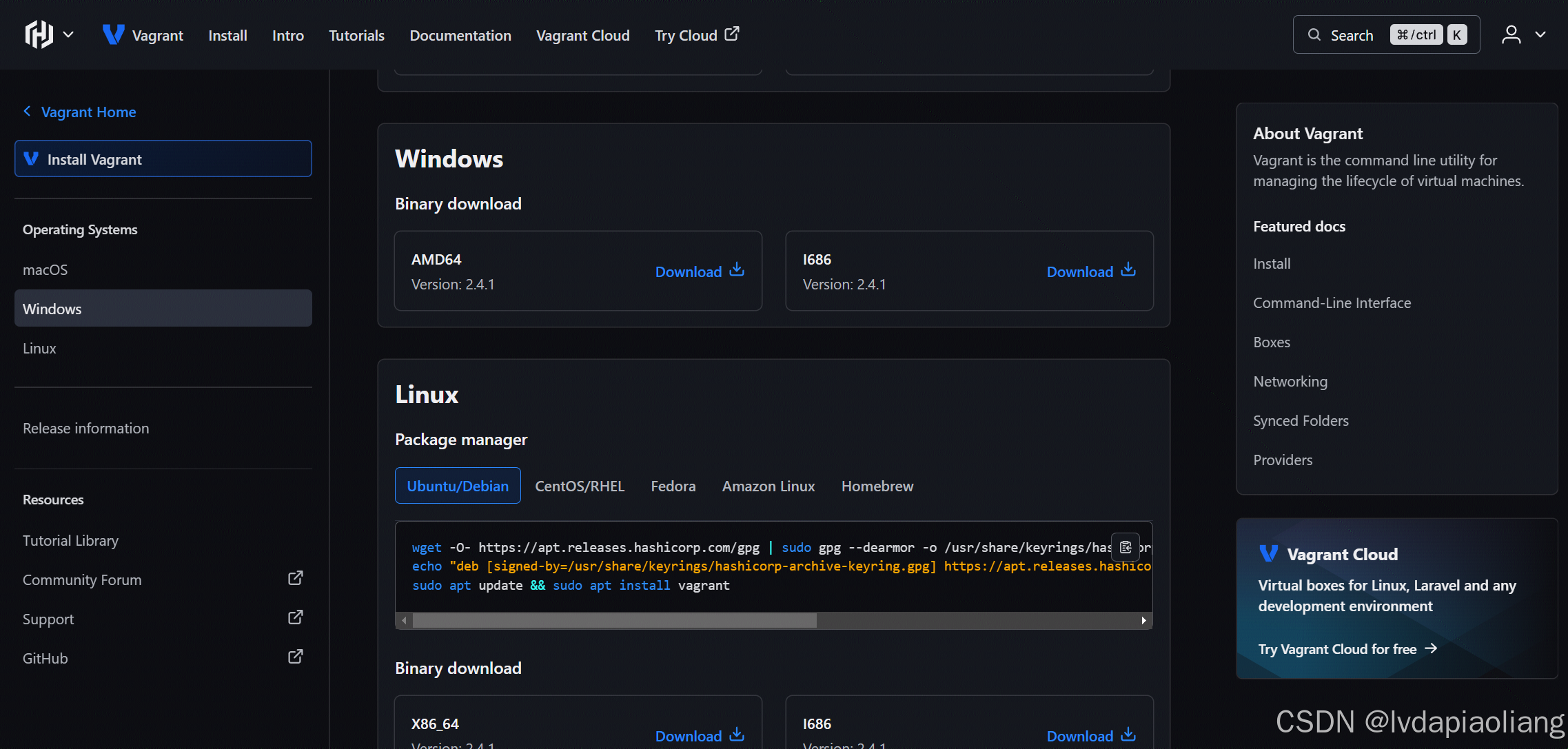Click the Try Cloud external link
The image size is (1568, 749).
pos(697,35)
